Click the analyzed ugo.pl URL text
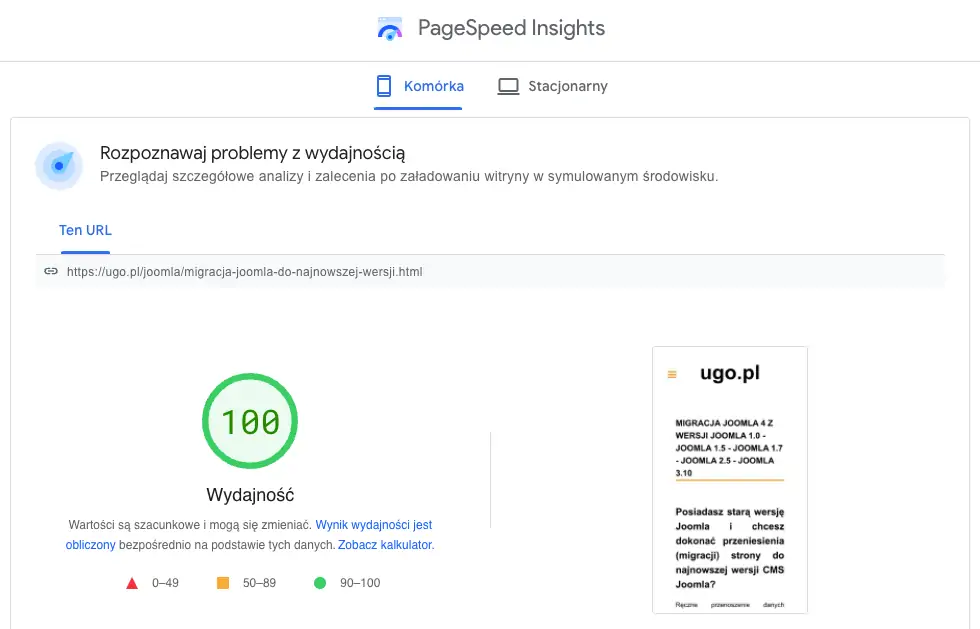Screen dimensions: 980x629 tap(244, 272)
